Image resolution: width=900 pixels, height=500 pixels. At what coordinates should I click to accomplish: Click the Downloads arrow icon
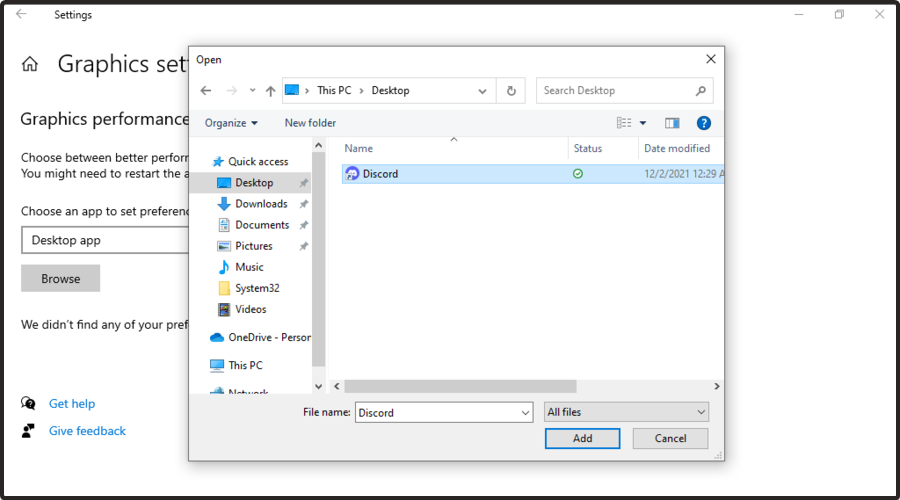click(224, 204)
